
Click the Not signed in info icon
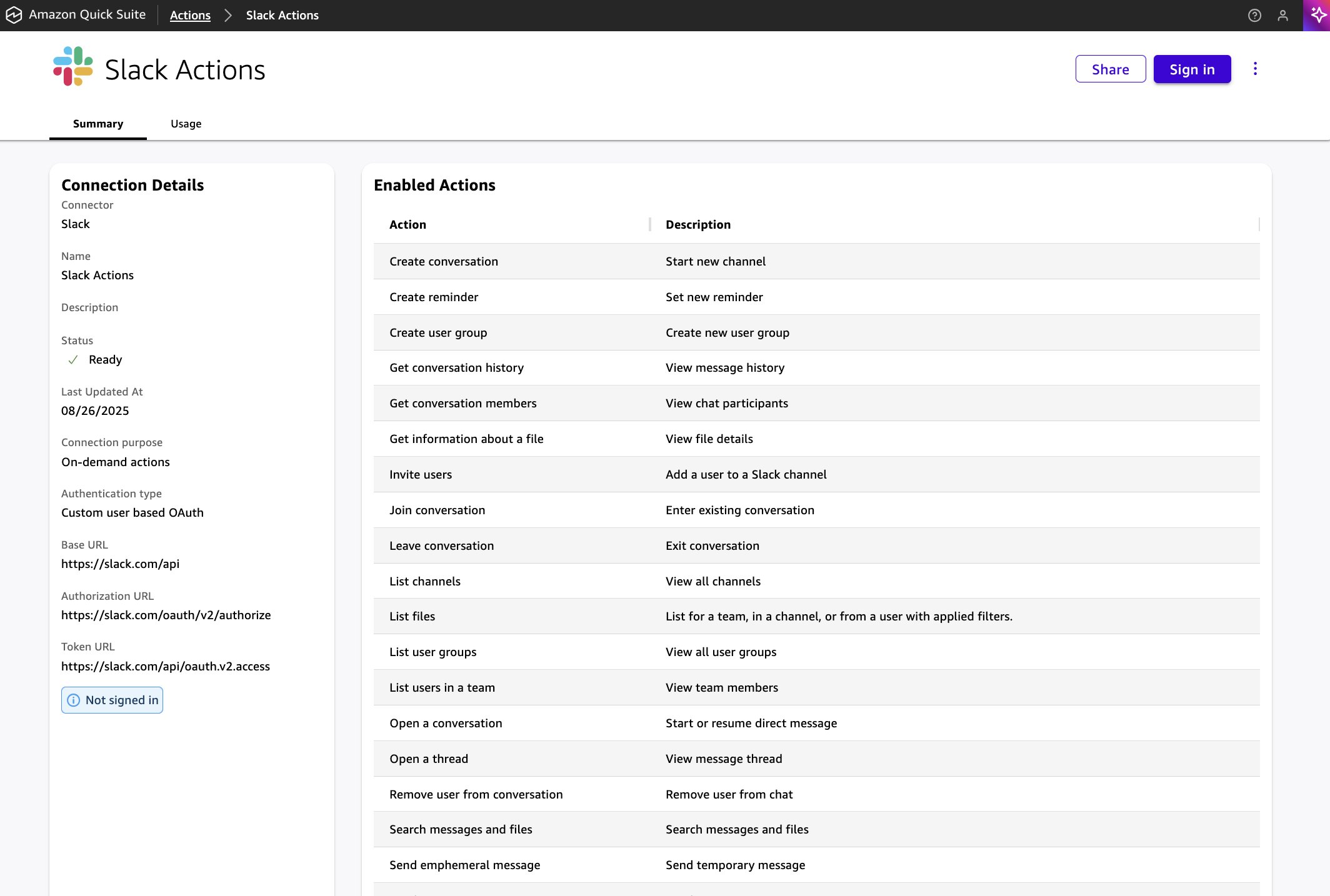click(x=74, y=700)
